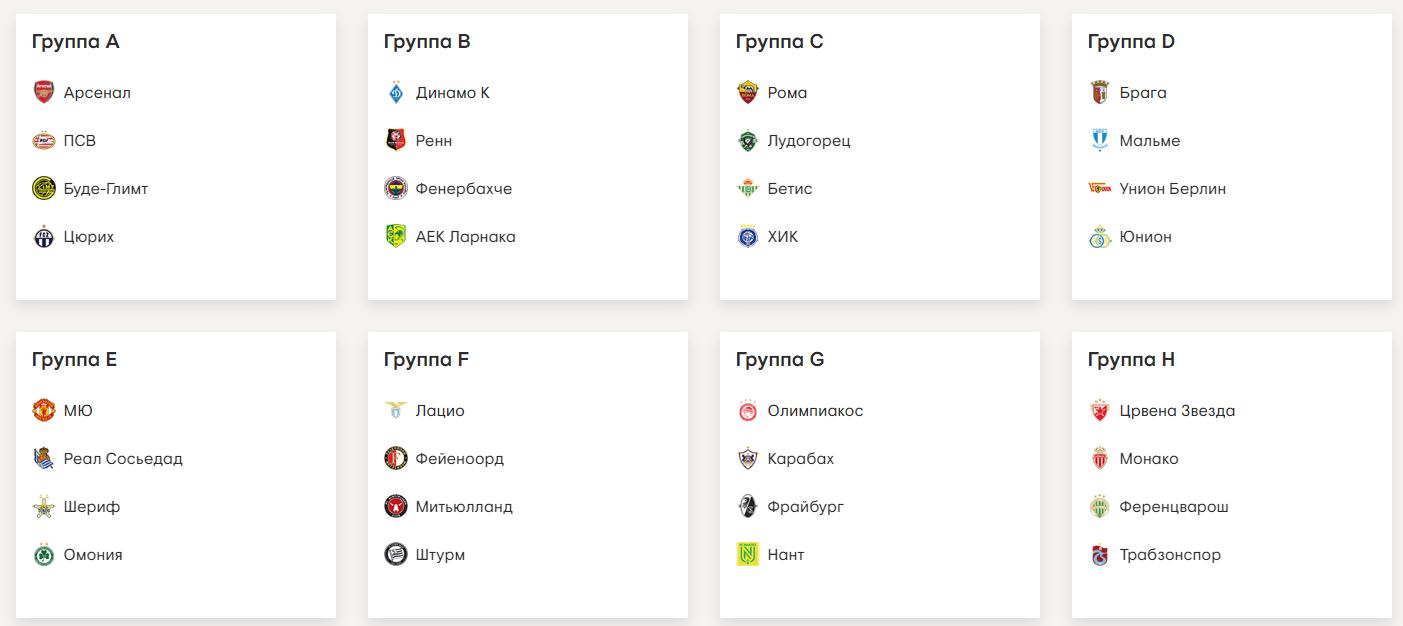The height and width of the screenshot is (626, 1403).
Task: Click the Группа A heading
Action: tap(76, 42)
